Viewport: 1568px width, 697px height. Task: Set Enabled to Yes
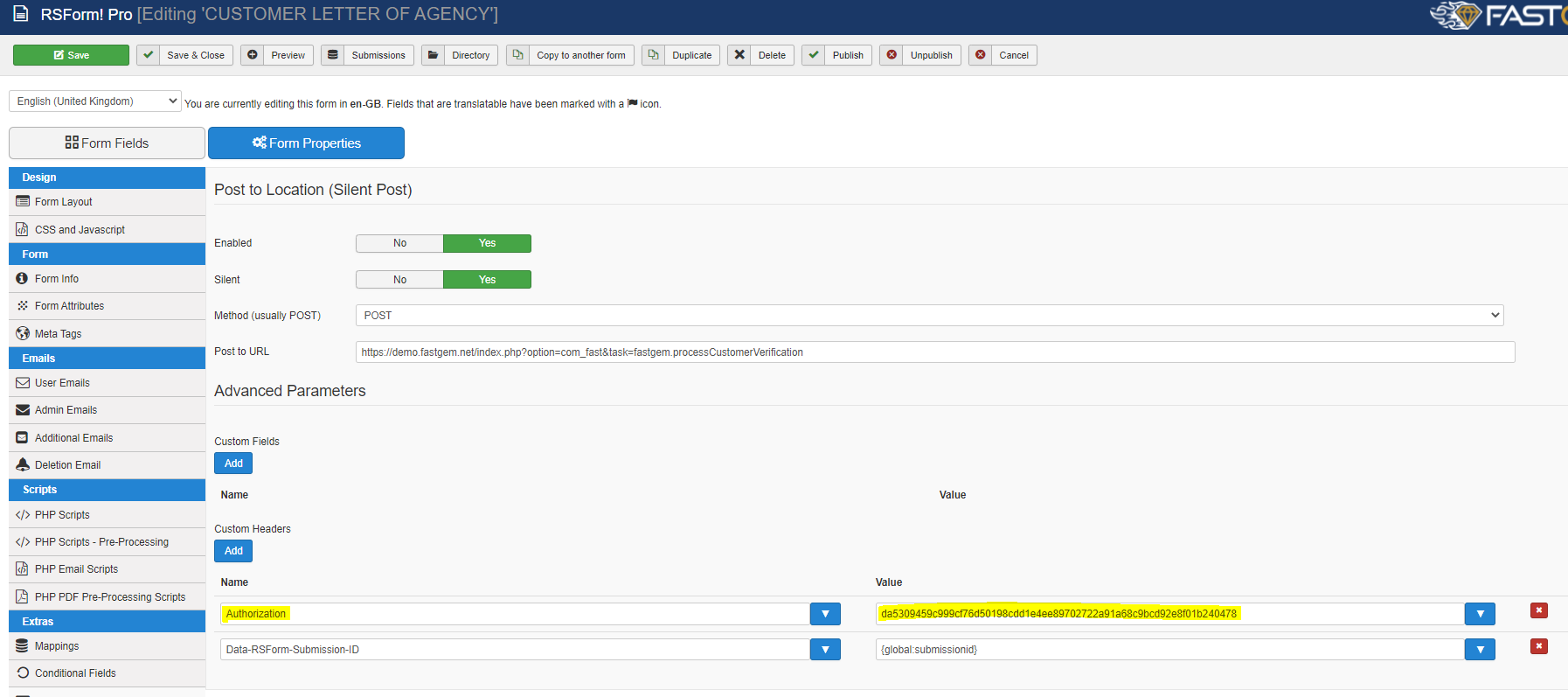(x=487, y=243)
